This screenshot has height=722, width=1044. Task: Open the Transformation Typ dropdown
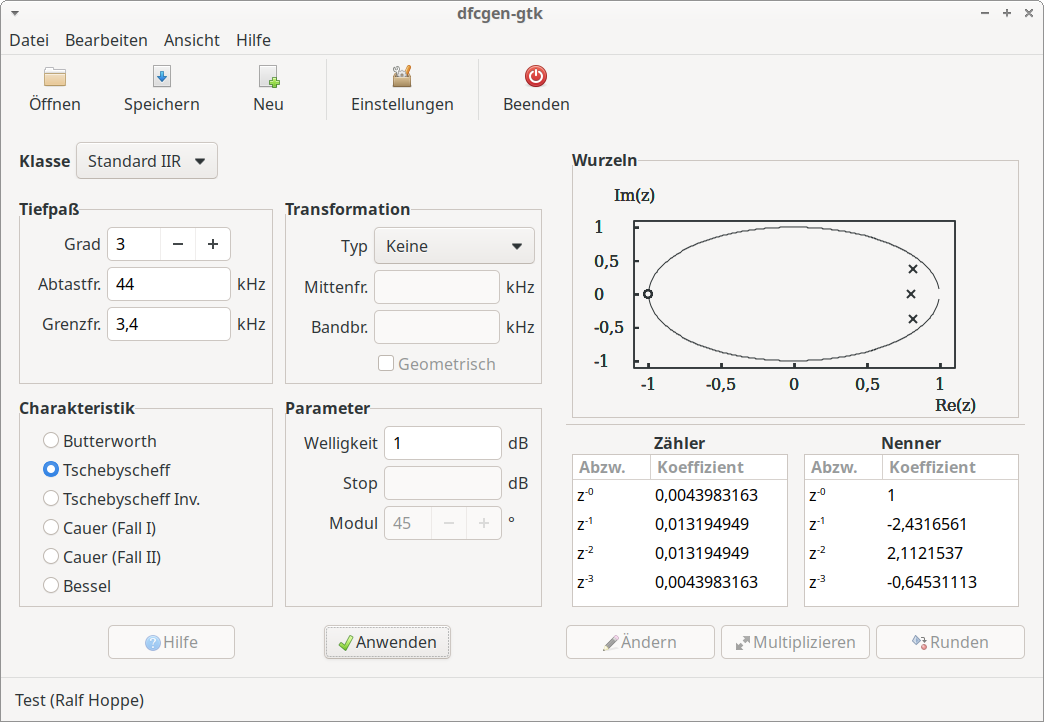click(x=454, y=246)
